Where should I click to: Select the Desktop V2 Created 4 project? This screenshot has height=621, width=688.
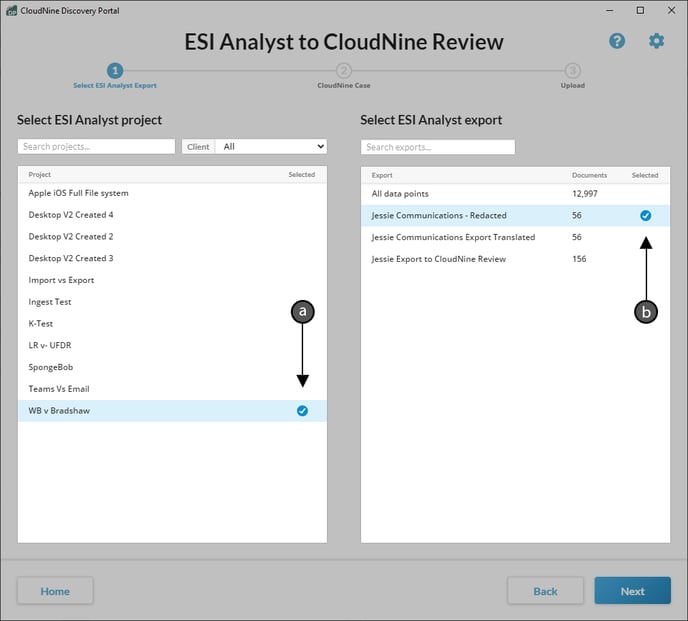click(172, 215)
